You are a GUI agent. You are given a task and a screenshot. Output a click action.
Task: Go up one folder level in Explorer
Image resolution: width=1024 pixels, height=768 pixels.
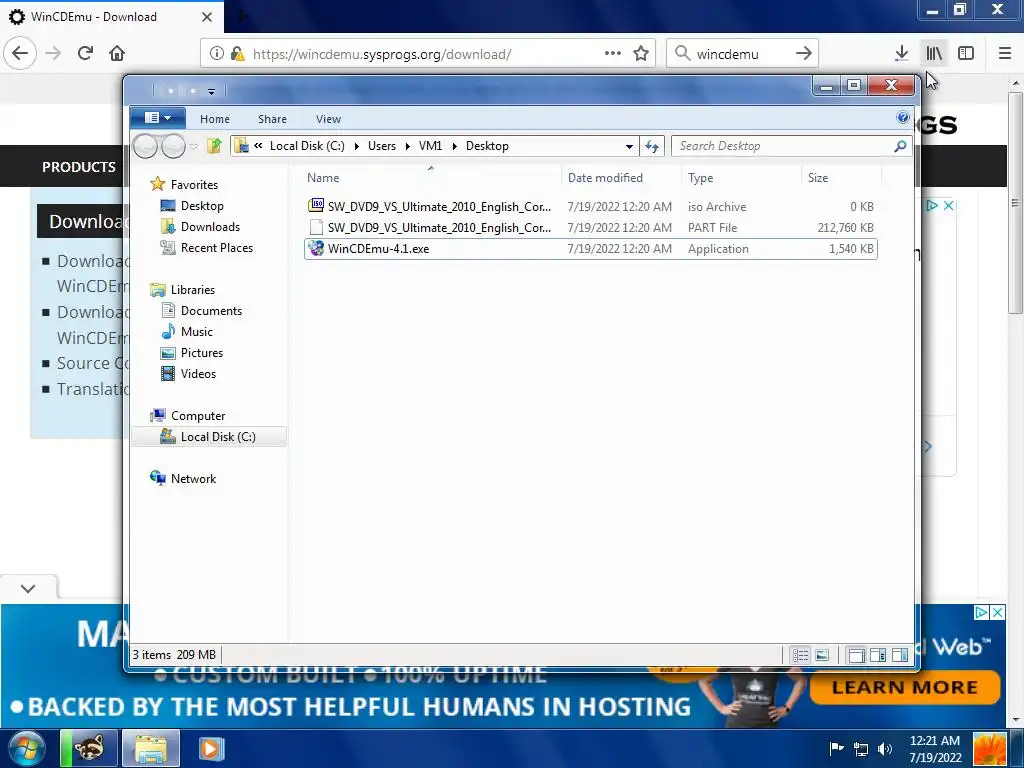coord(214,146)
